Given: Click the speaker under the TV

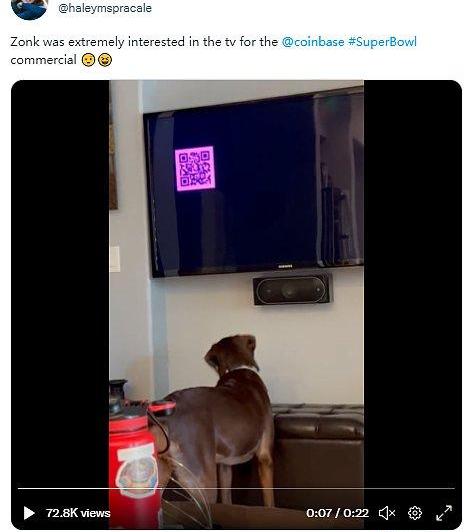Looking at the screenshot, I should (x=293, y=290).
